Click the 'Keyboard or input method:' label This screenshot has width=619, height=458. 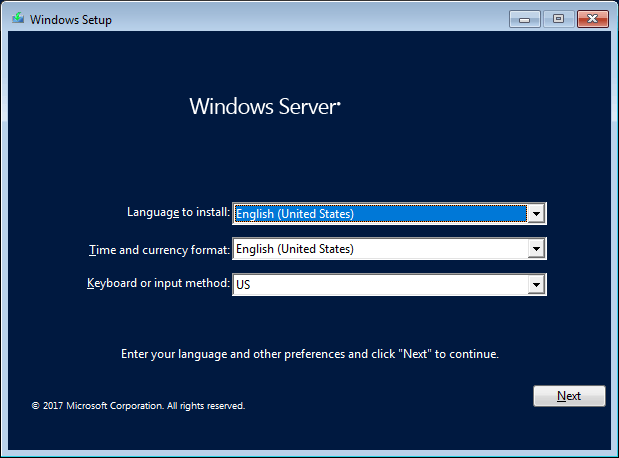click(158, 283)
